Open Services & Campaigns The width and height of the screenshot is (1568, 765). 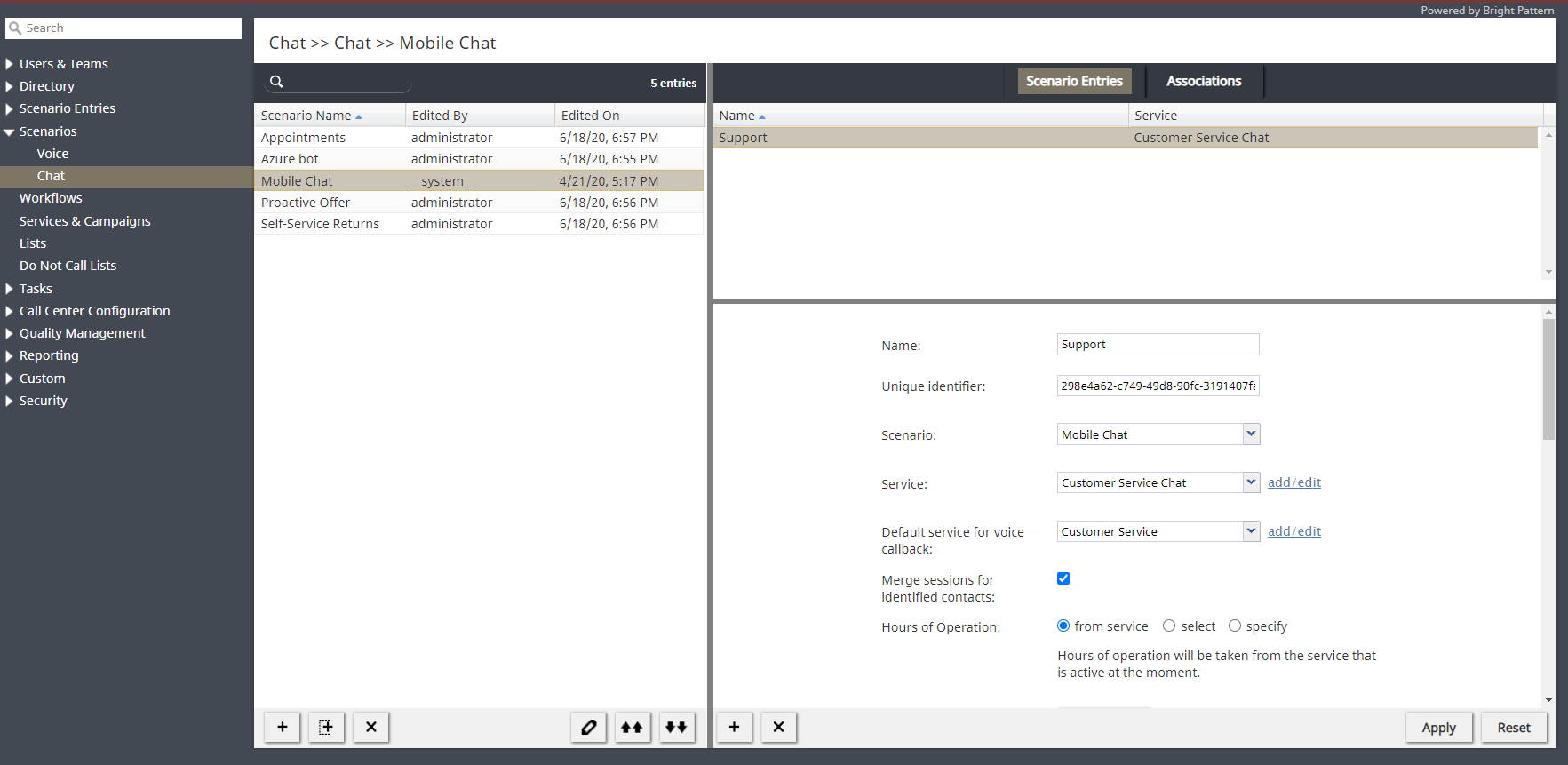coord(85,221)
